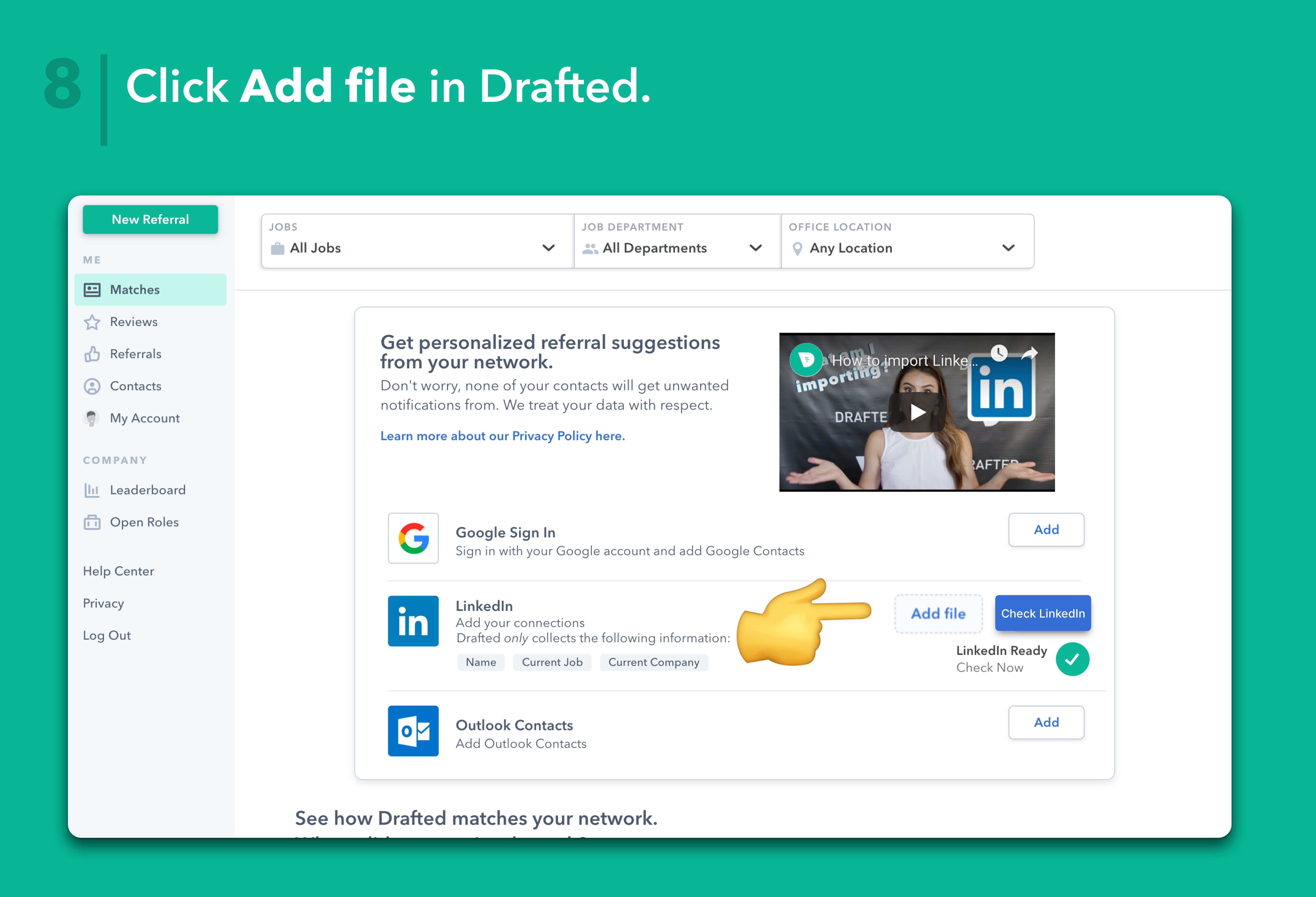Expand the All Jobs dropdown chevron
Screen dimensions: 1316x897
[548, 248]
